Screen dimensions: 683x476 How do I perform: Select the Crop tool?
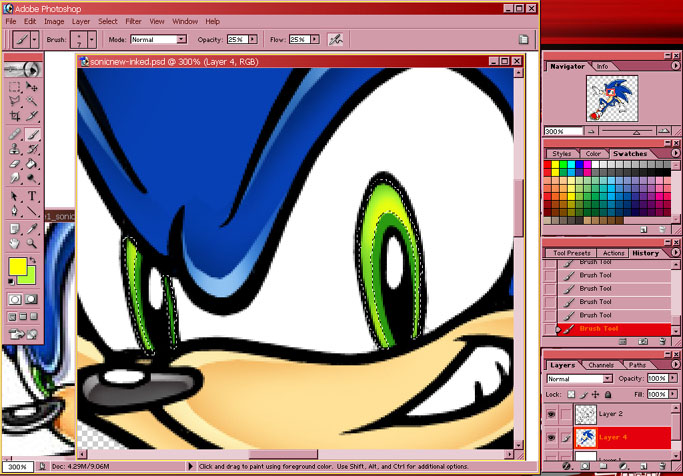click(15, 116)
